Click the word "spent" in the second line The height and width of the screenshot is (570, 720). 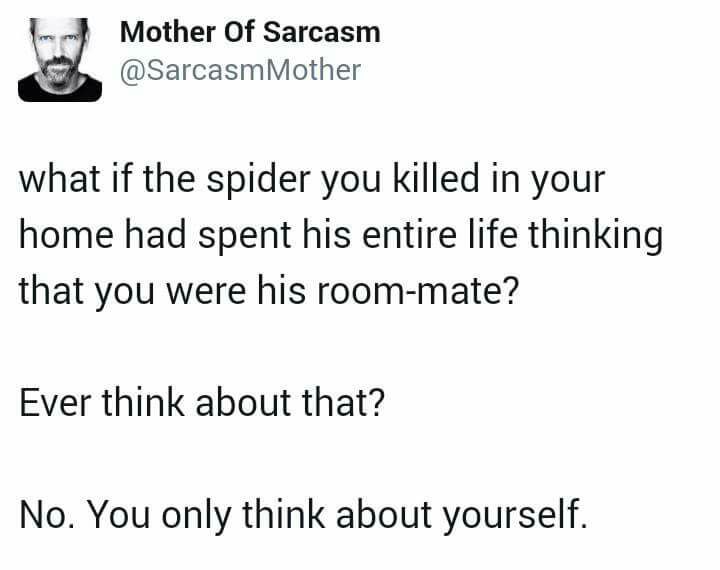click(x=245, y=236)
